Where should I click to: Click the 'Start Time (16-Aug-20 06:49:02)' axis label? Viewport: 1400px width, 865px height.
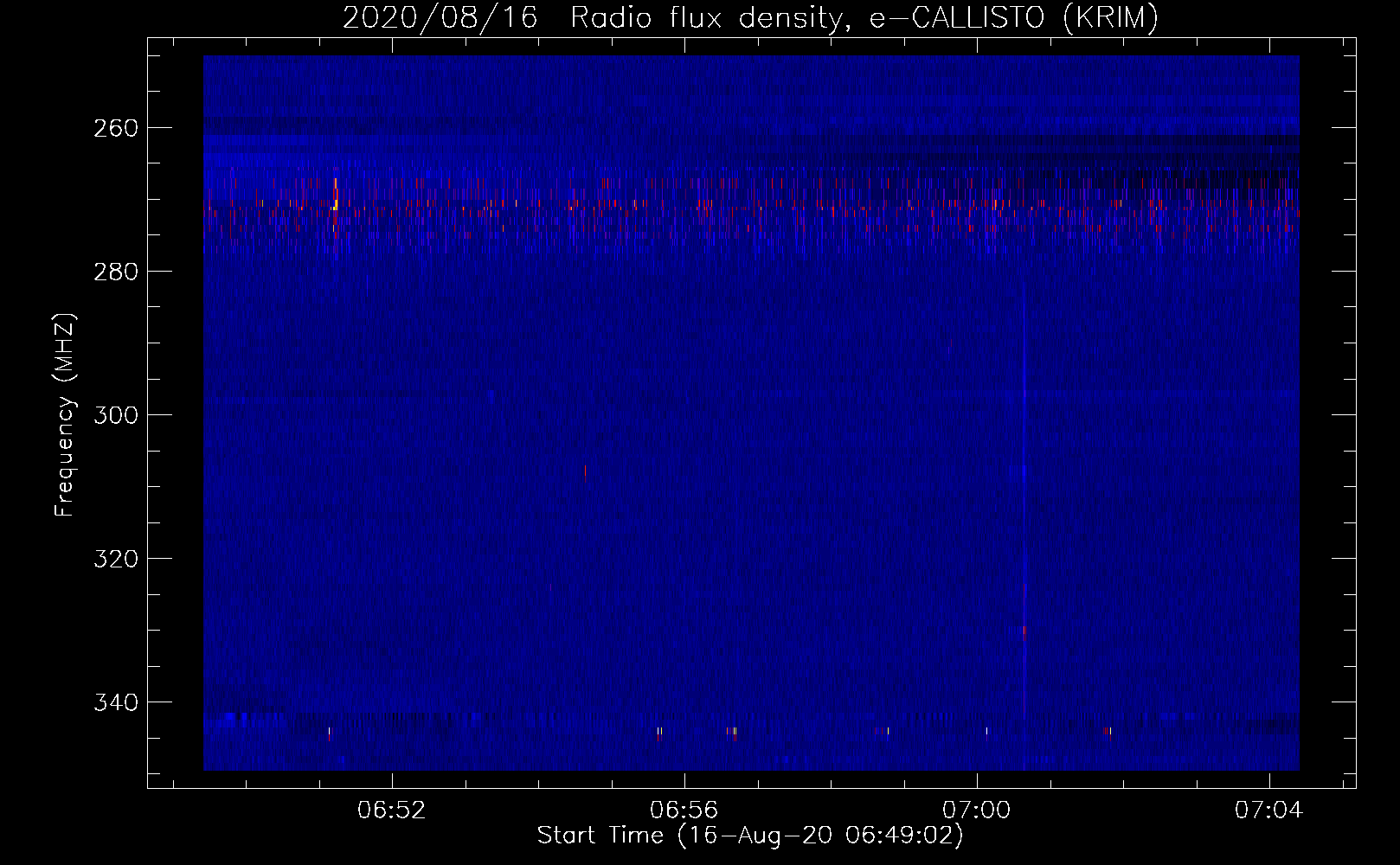(750, 836)
